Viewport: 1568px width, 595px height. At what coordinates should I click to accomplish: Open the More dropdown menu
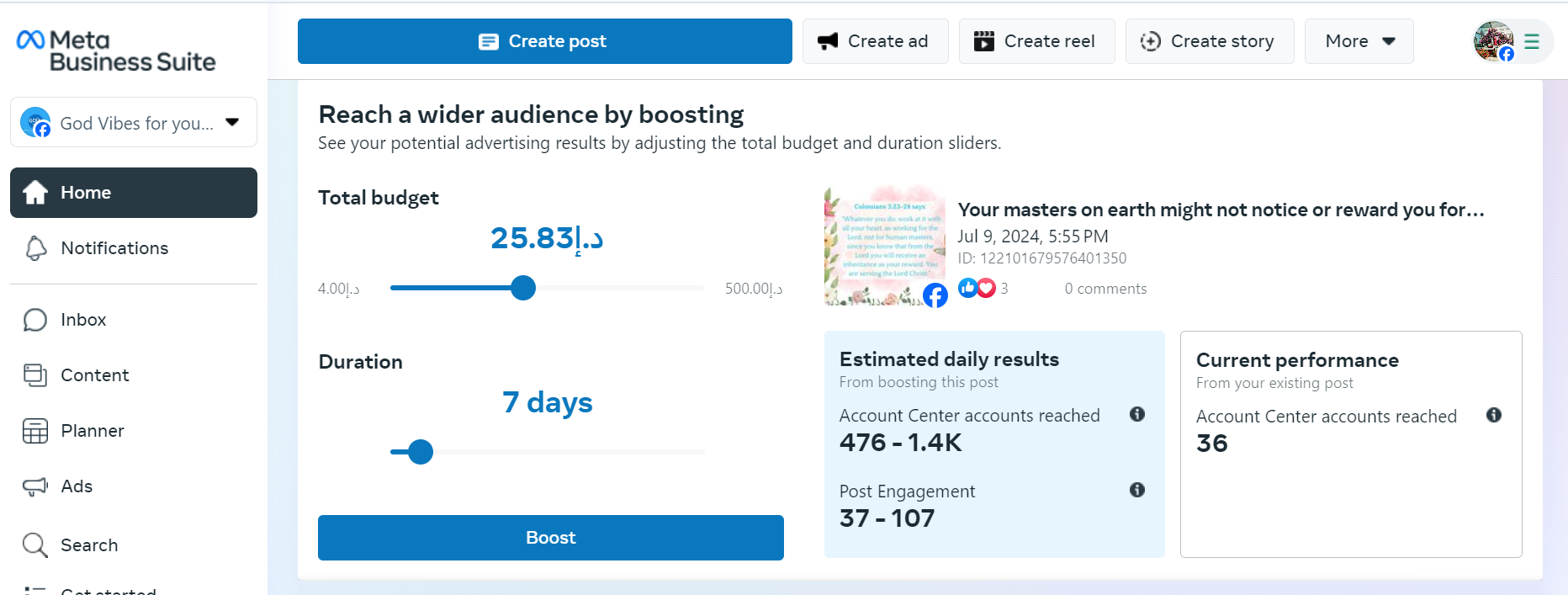coord(1359,41)
